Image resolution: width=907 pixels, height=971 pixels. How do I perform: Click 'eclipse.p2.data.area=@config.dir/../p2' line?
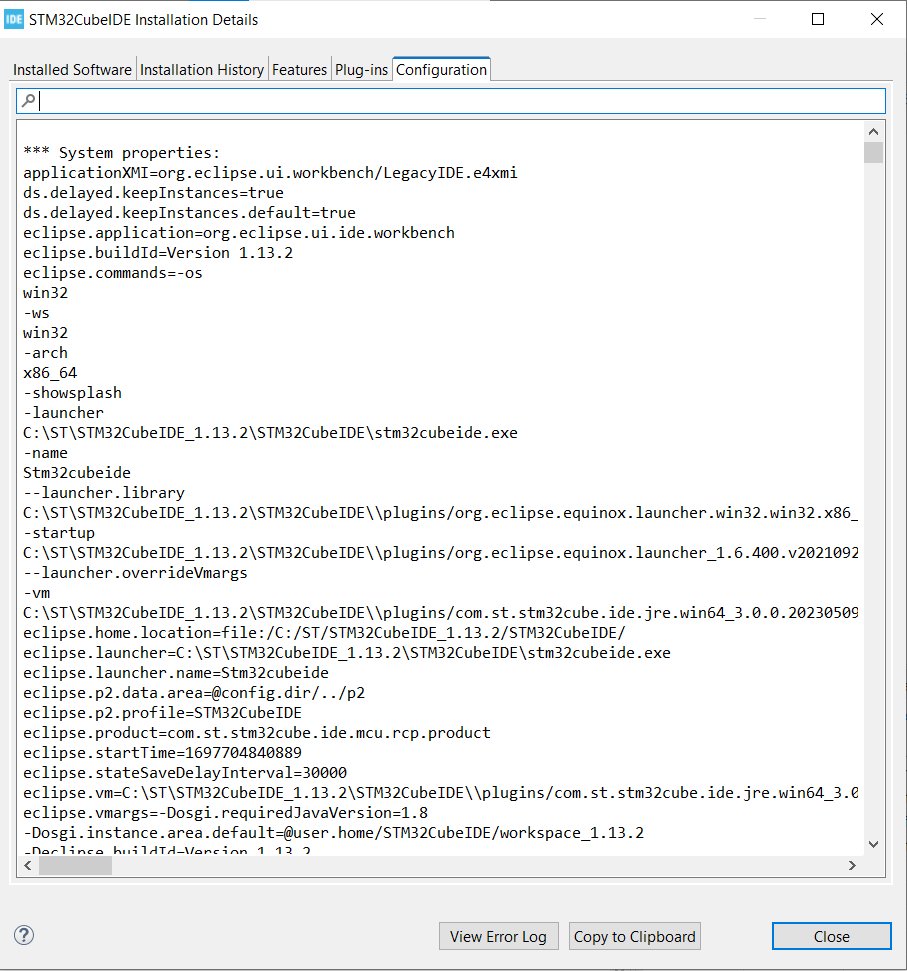pyautogui.click(x=194, y=692)
